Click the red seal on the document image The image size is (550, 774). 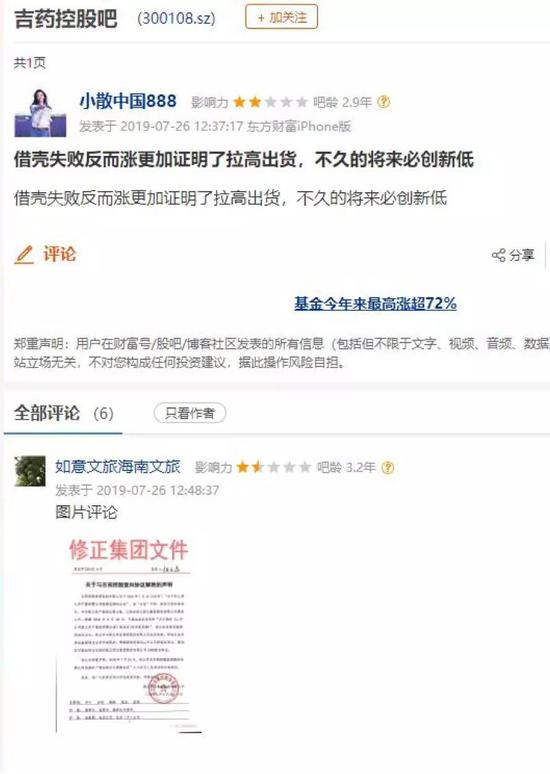coord(164,688)
